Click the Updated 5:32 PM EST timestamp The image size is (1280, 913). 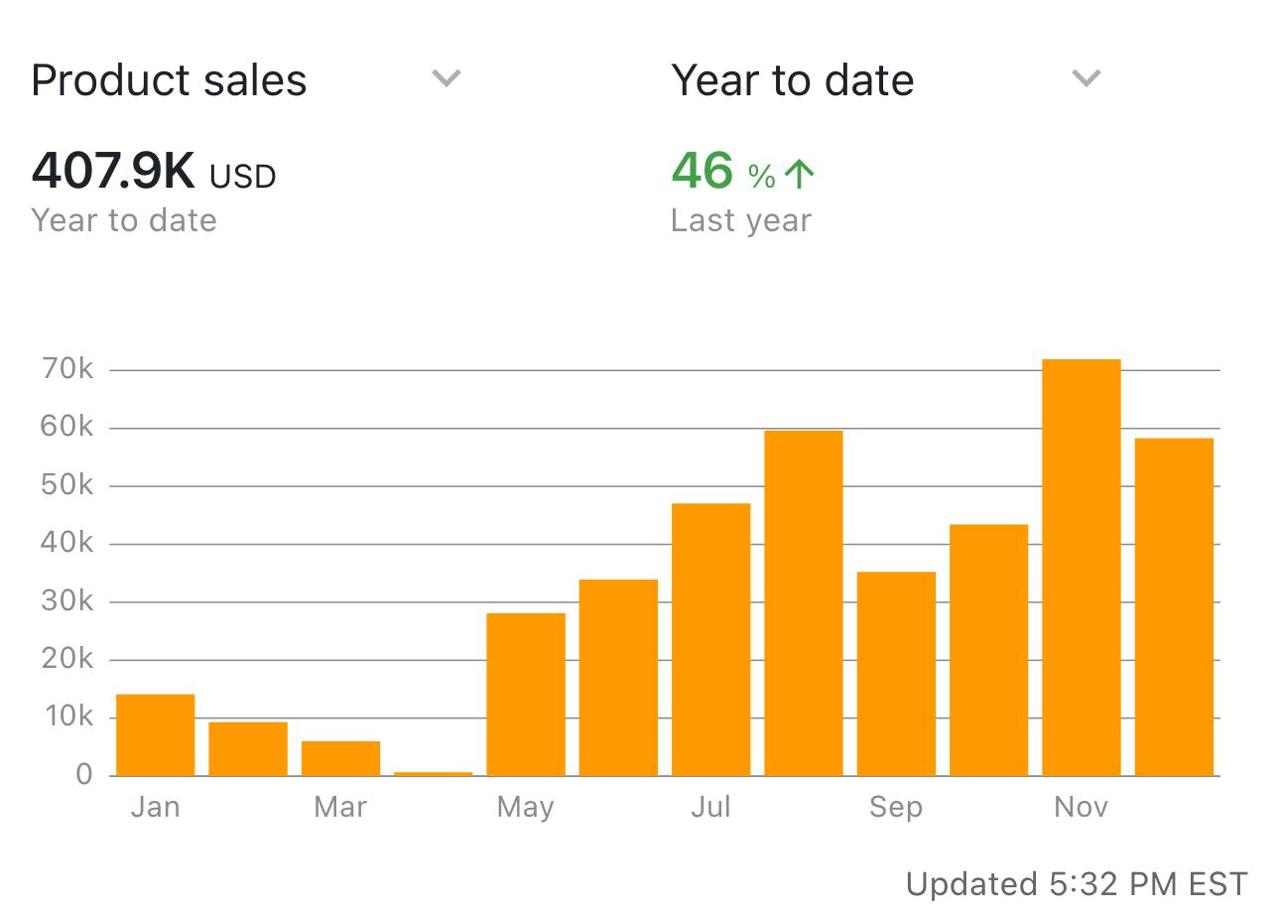click(x=1076, y=884)
